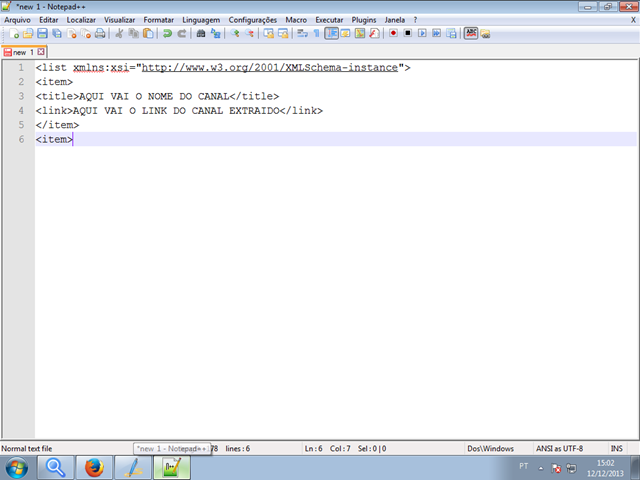Create a new document via toolbar icon
Image resolution: width=640 pixels, height=480 pixels.
pos(14,33)
